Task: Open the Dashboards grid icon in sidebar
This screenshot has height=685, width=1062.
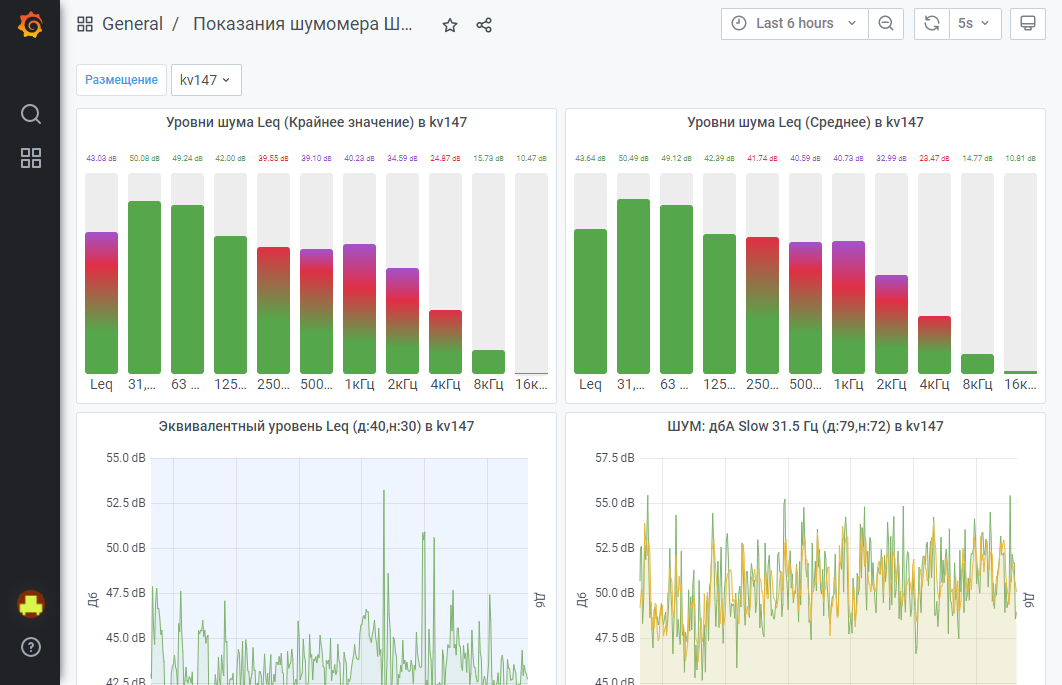Action: tap(31, 158)
